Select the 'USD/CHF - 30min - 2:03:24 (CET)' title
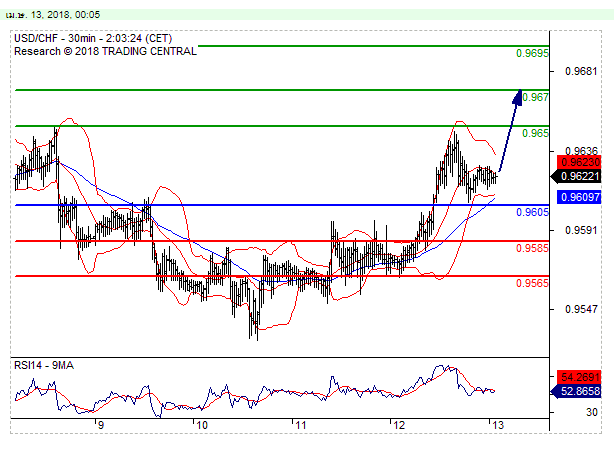The width and height of the screenshot is (614, 449). click(x=93, y=38)
